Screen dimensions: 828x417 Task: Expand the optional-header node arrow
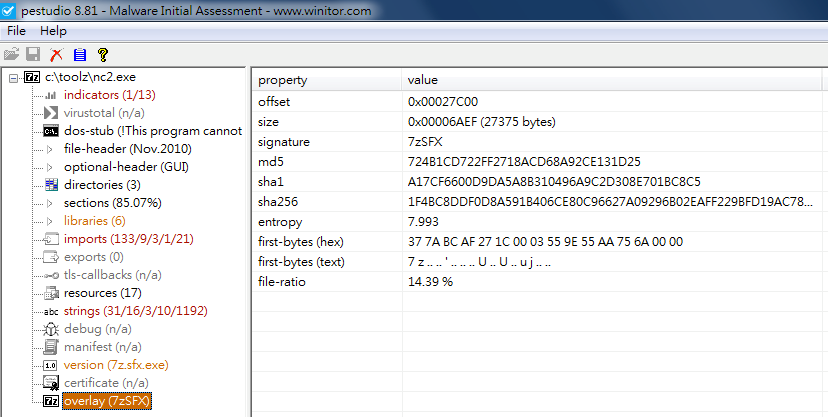click(x=50, y=167)
